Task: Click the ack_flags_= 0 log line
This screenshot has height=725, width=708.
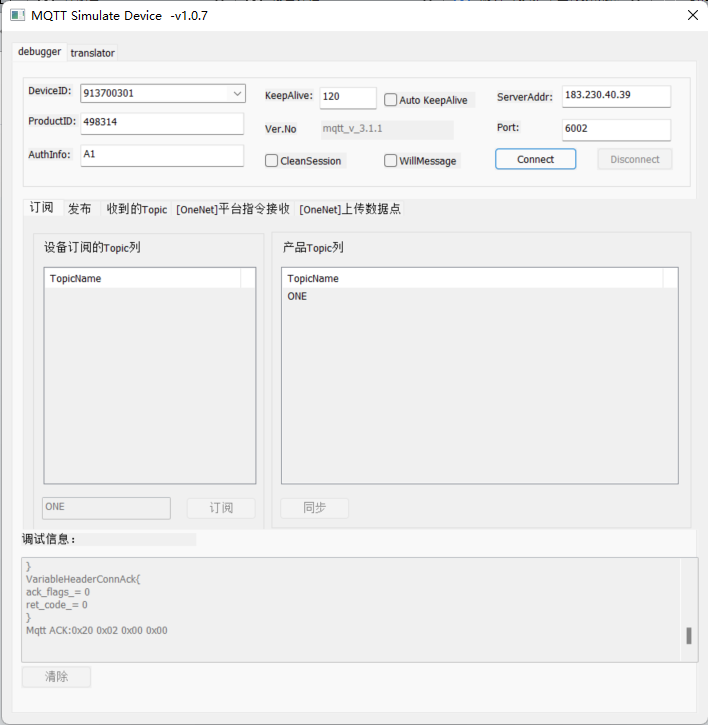Action: pos(58,592)
